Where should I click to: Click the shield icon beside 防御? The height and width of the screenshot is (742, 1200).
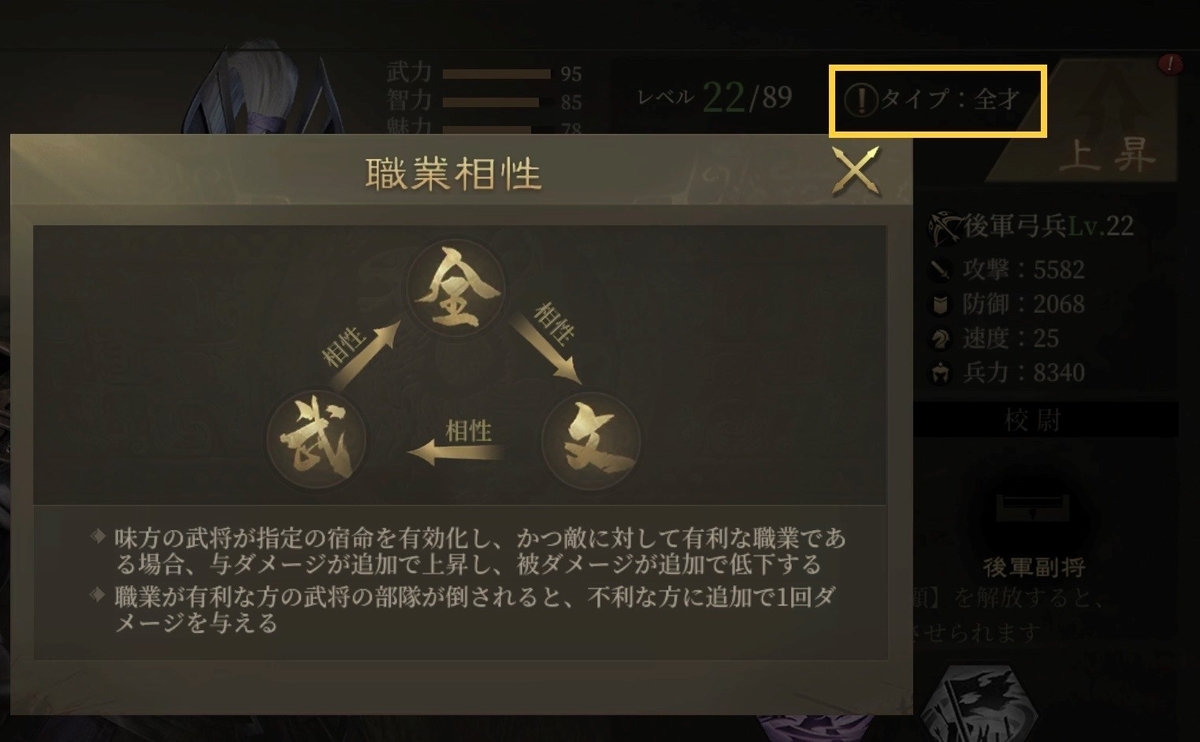(941, 304)
